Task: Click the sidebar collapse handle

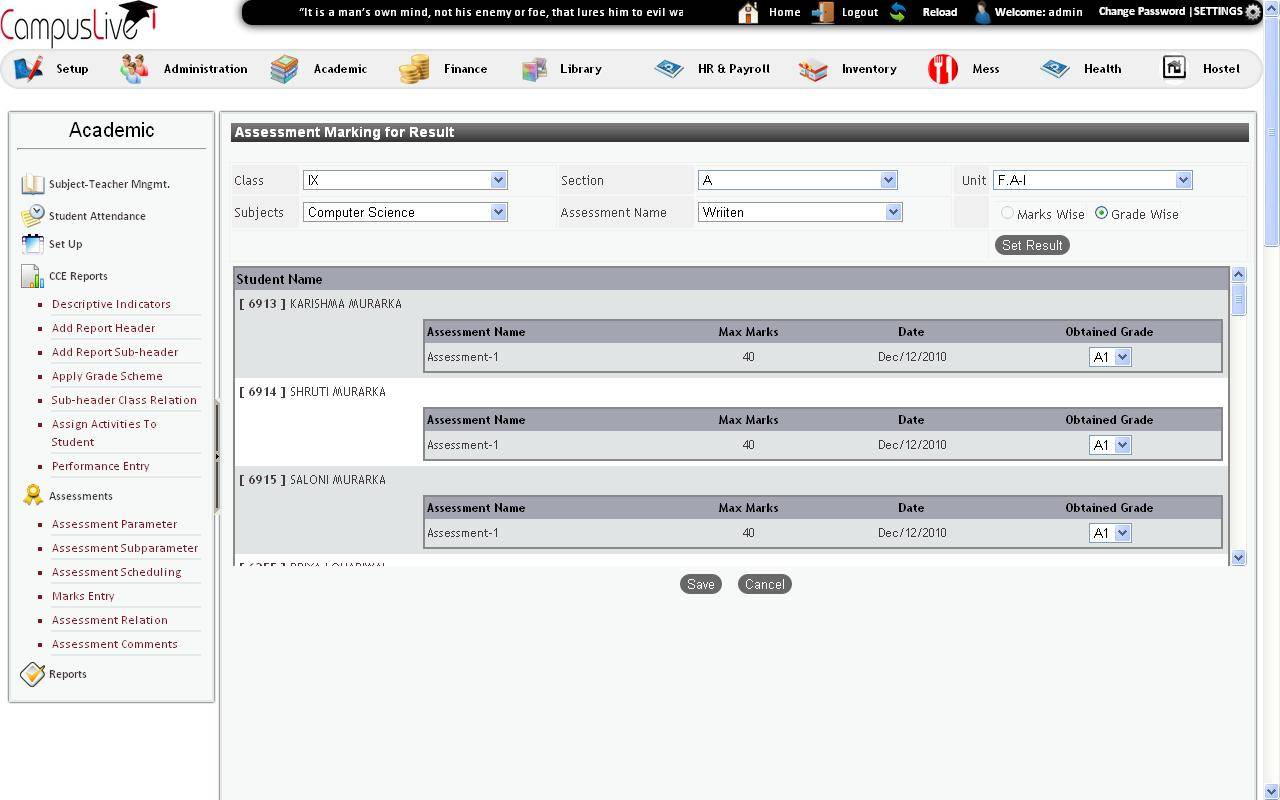Action: (217, 456)
